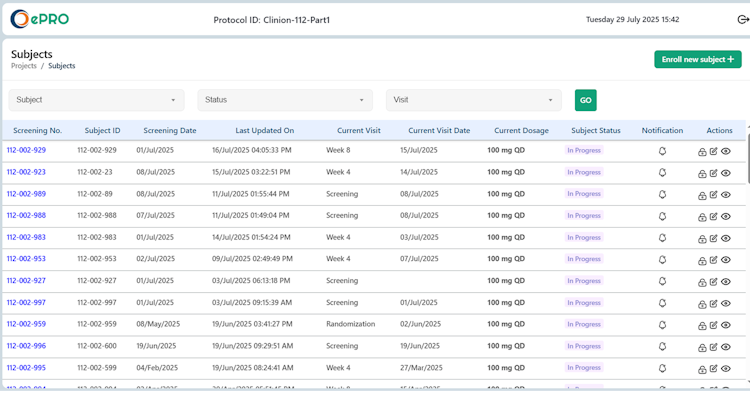Open notification bell for subject 112-002-923
This screenshot has height=396, width=750.
click(662, 173)
